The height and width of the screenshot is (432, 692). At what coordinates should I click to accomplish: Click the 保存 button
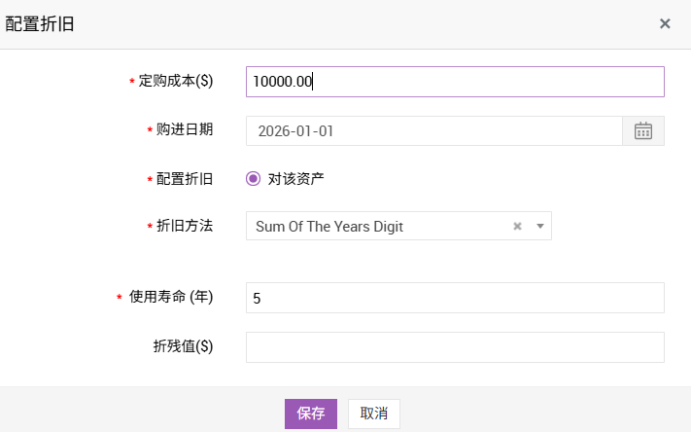pos(310,413)
